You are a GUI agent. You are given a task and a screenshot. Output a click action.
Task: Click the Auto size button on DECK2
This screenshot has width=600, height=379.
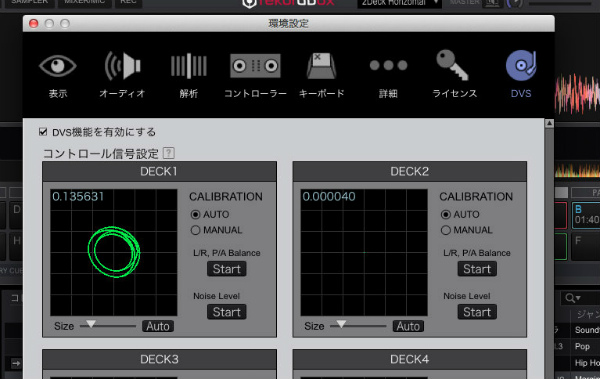pyautogui.click(x=408, y=326)
